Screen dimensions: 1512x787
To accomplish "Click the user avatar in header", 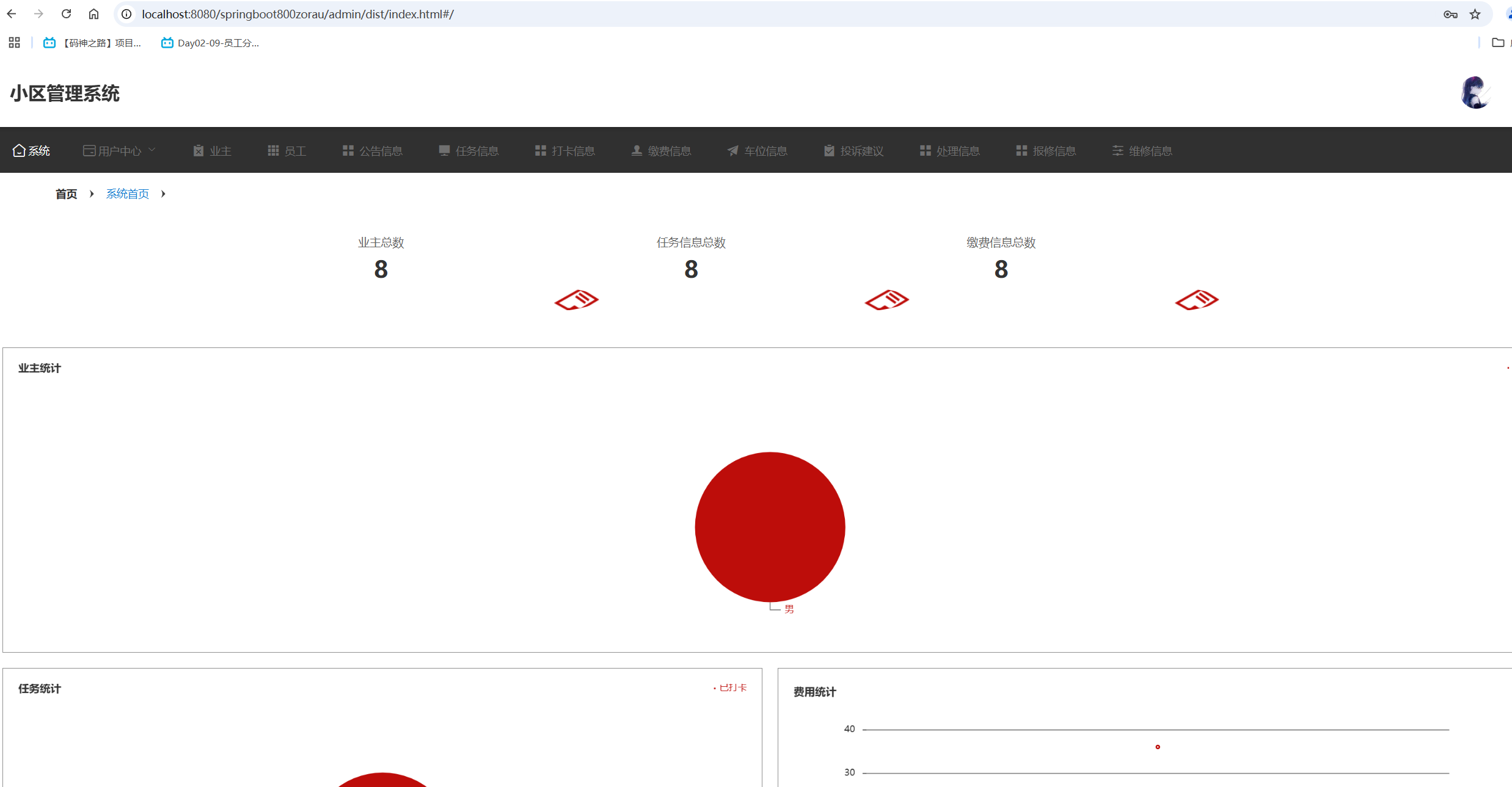I will (1475, 93).
